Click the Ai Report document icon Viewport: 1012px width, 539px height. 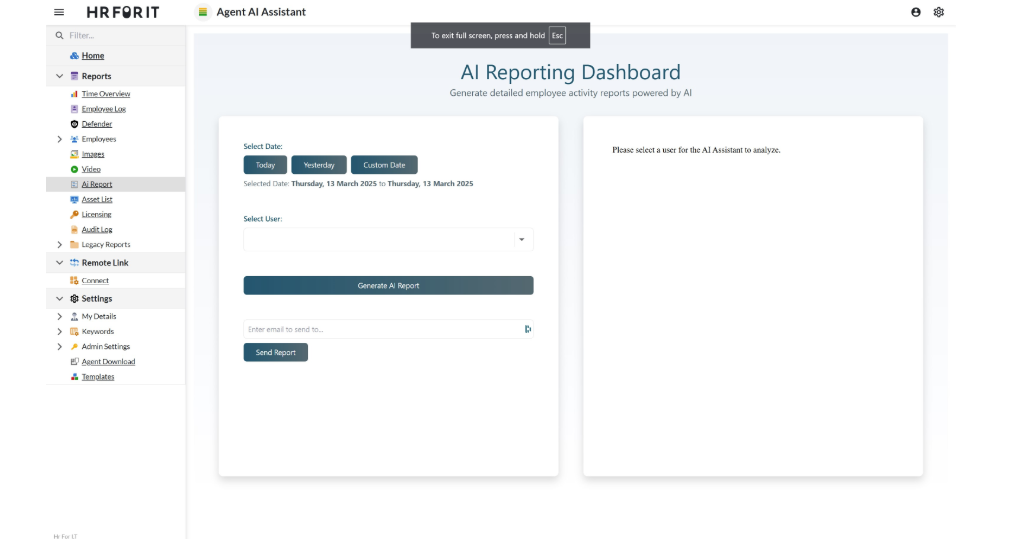pos(74,184)
